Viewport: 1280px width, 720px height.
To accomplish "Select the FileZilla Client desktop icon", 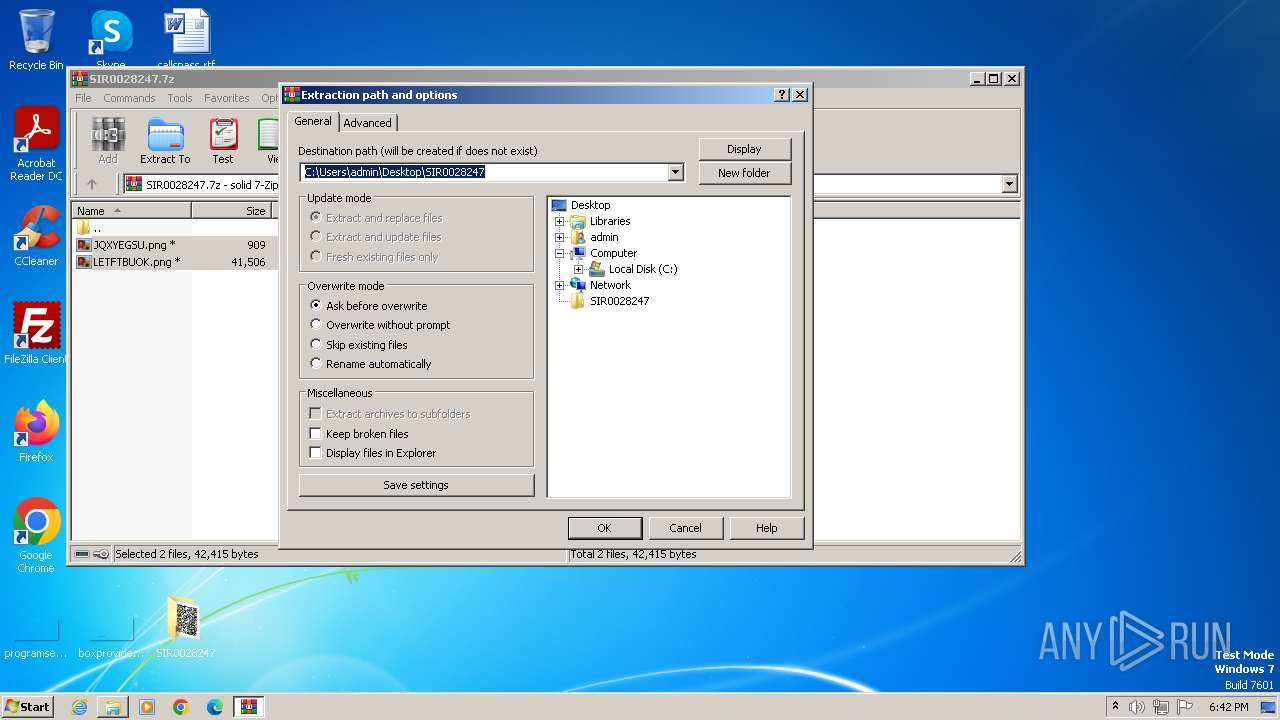I will 36,334.
